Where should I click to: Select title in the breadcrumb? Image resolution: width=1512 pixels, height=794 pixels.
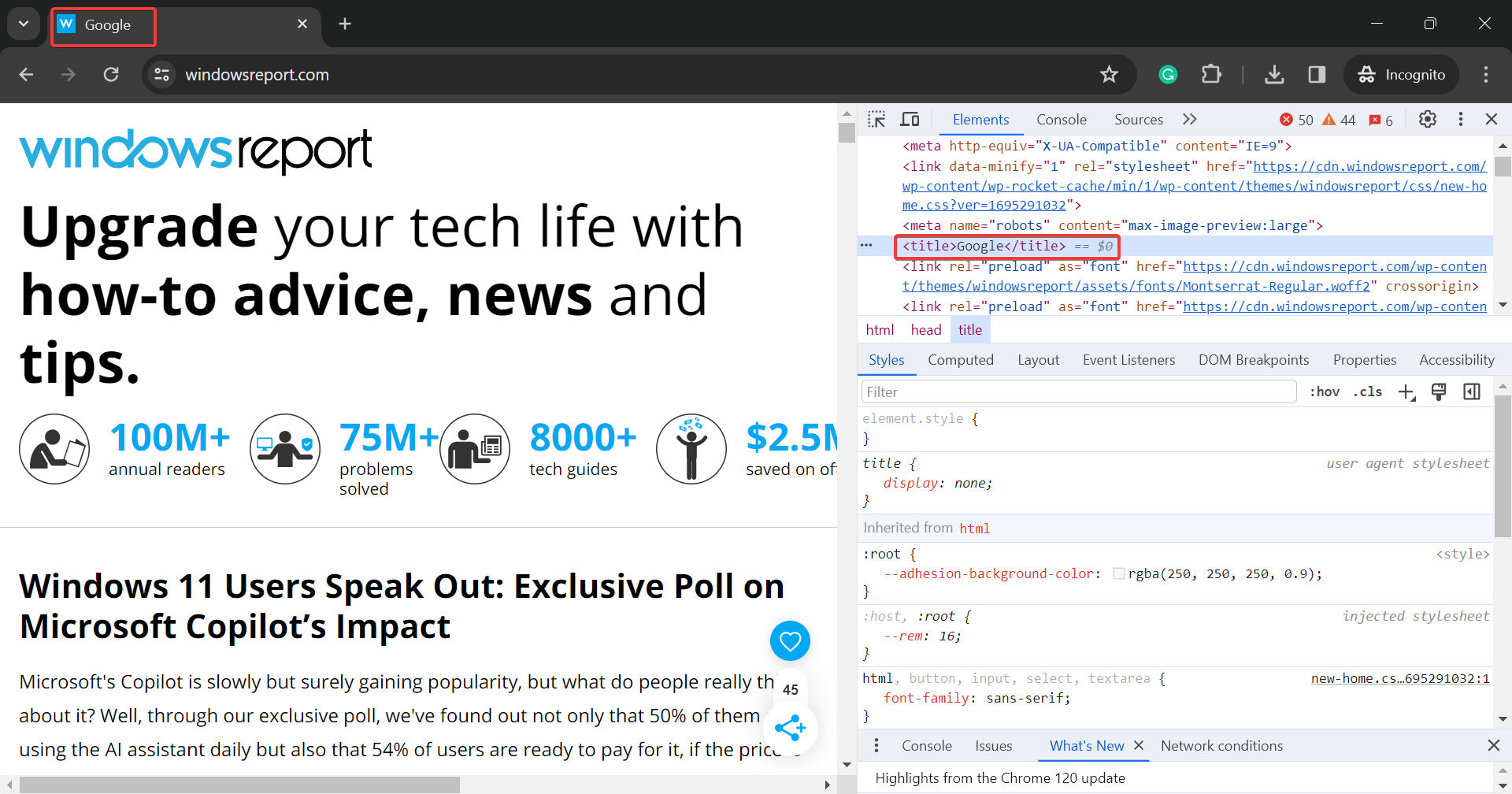(x=970, y=330)
